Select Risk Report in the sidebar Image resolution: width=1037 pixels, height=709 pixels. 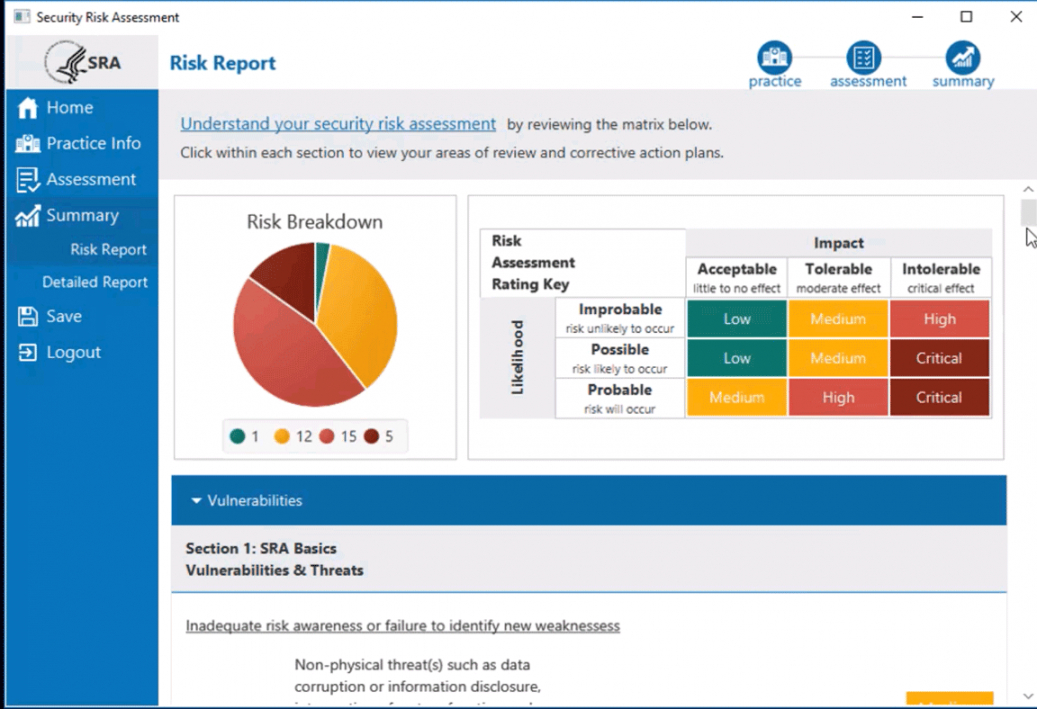(108, 250)
